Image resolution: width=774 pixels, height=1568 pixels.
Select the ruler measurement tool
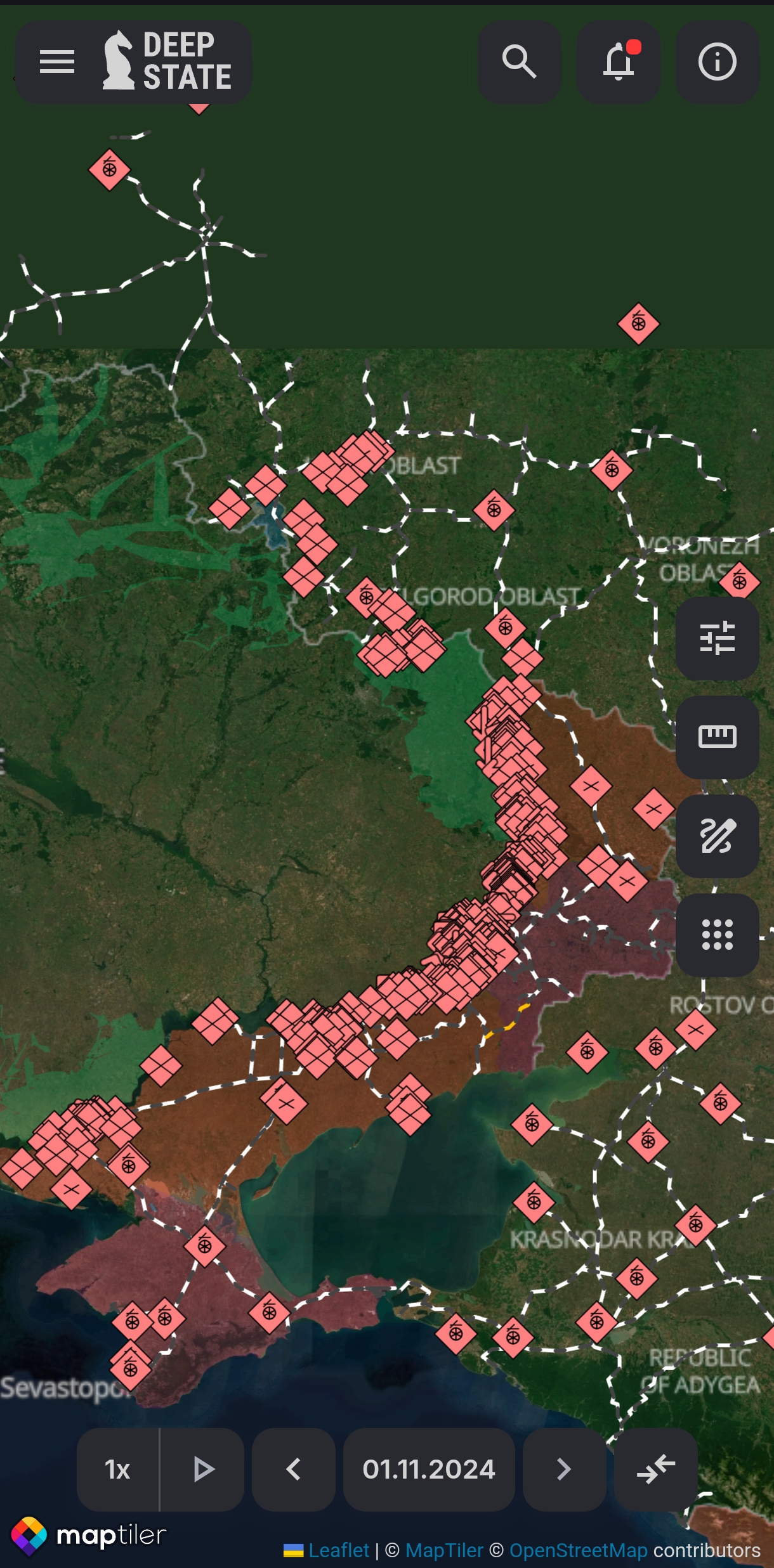click(x=717, y=737)
